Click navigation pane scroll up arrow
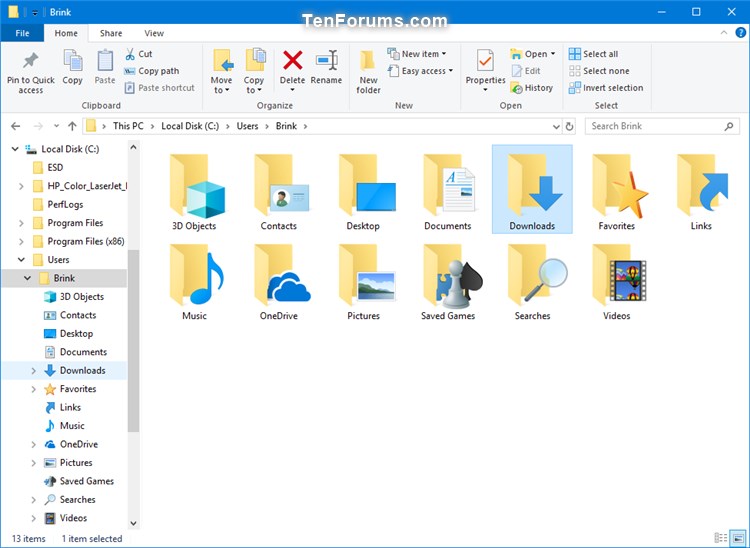This screenshot has height=548, width=750. [x=133, y=147]
